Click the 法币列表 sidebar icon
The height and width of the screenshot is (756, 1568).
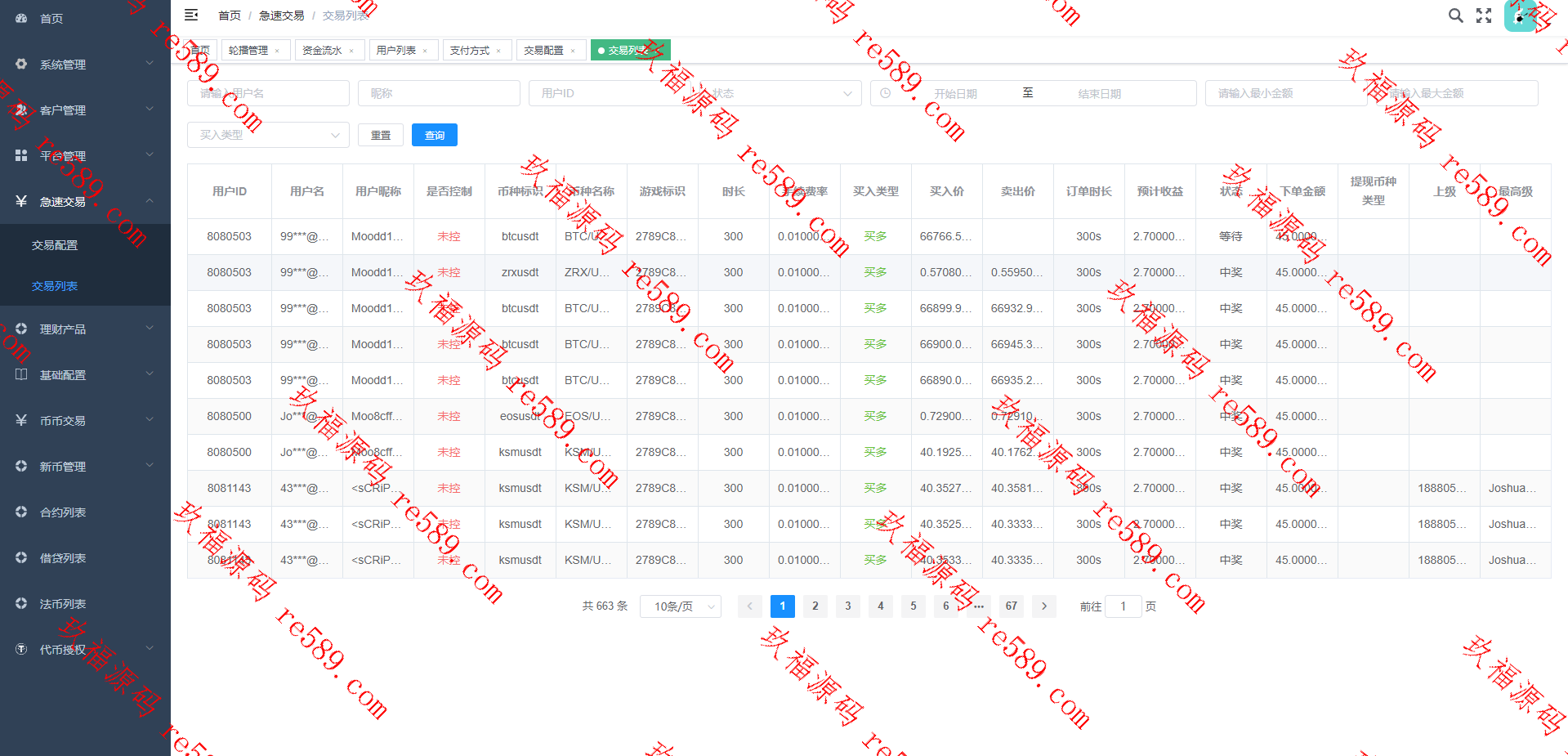tap(21, 603)
